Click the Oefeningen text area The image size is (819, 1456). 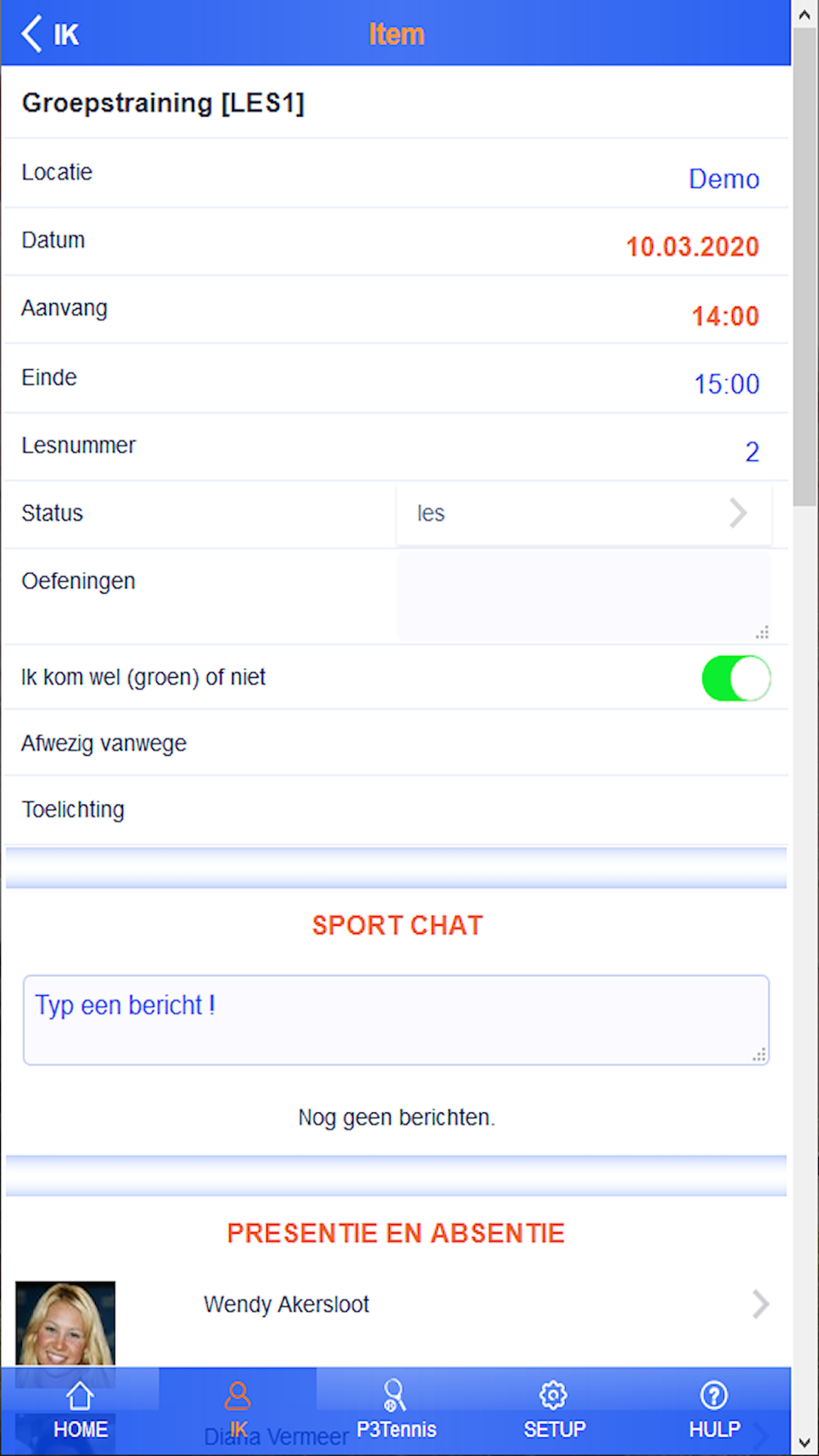(584, 596)
